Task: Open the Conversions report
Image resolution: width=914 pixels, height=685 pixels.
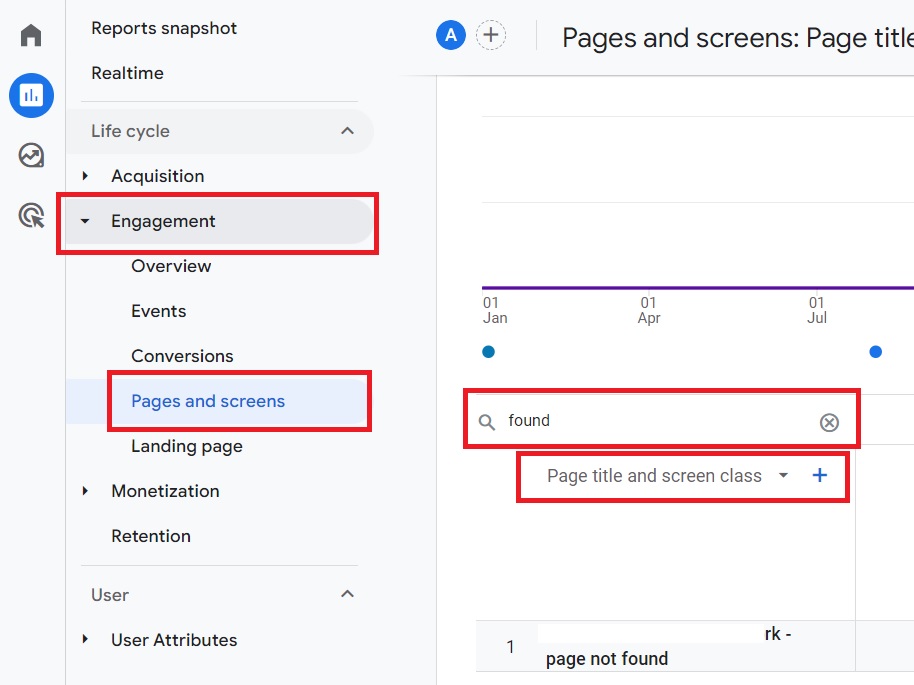Action: [182, 356]
